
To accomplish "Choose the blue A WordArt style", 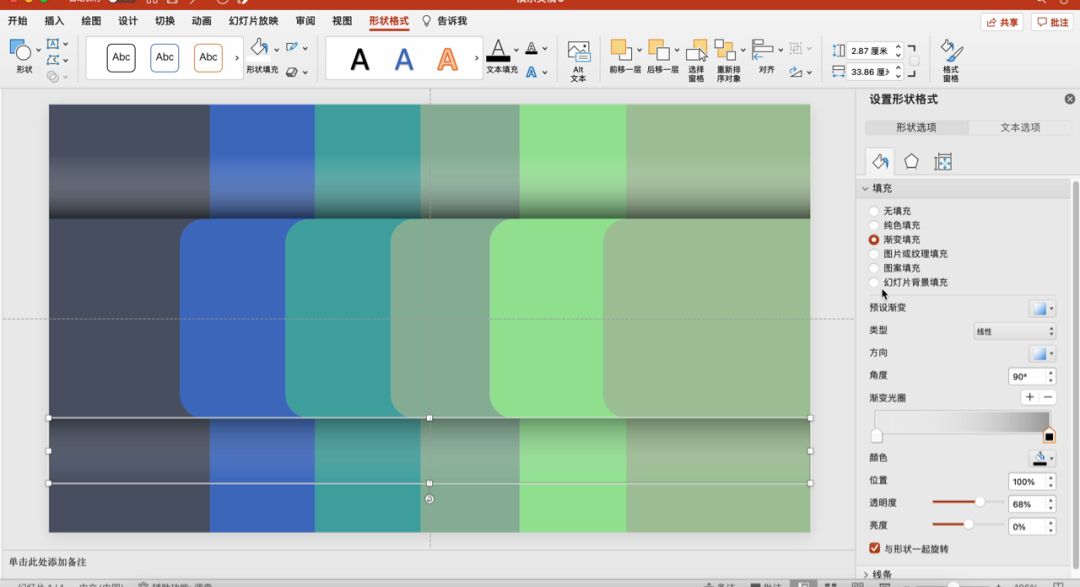I will click(404, 60).
